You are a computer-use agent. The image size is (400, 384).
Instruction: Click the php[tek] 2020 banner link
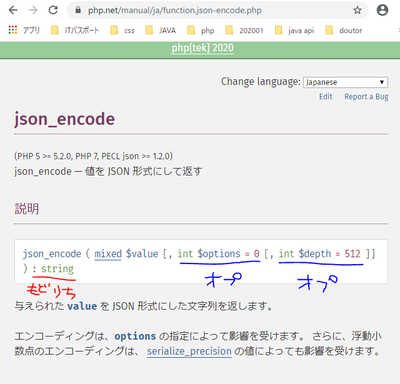coord(202,48)
